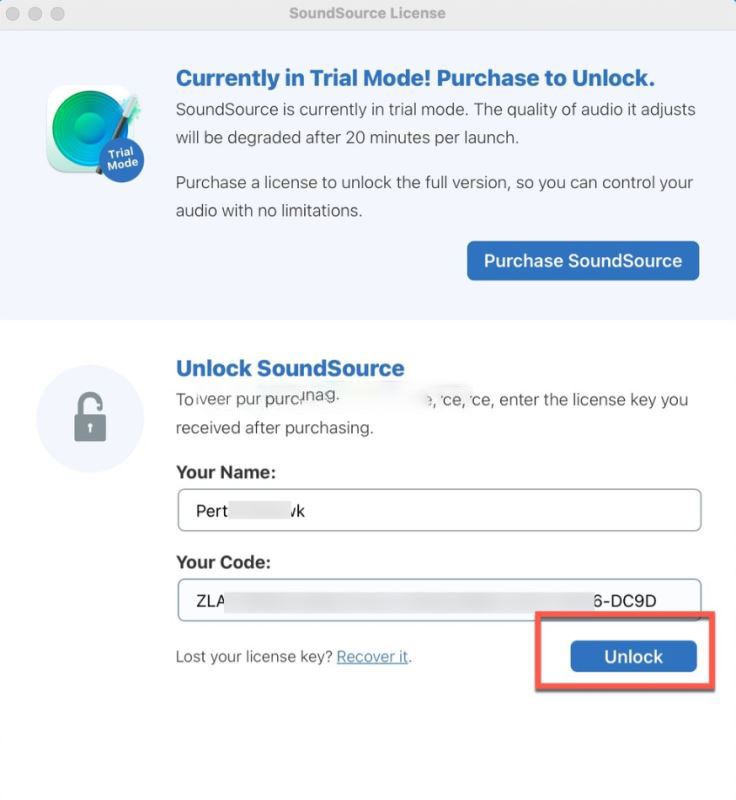Click the open padlock icon

click(x=90, y=417)
